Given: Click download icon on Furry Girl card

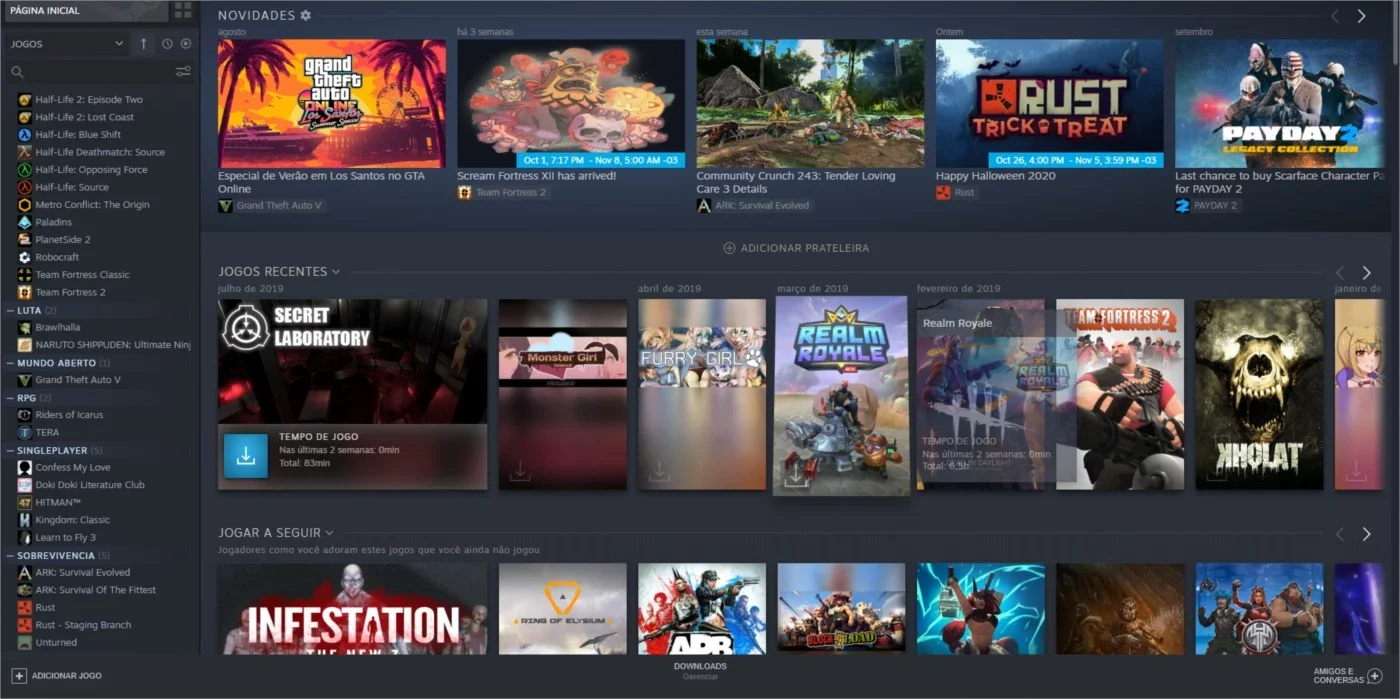Looking at the screenshot, I should click(659, 472).
